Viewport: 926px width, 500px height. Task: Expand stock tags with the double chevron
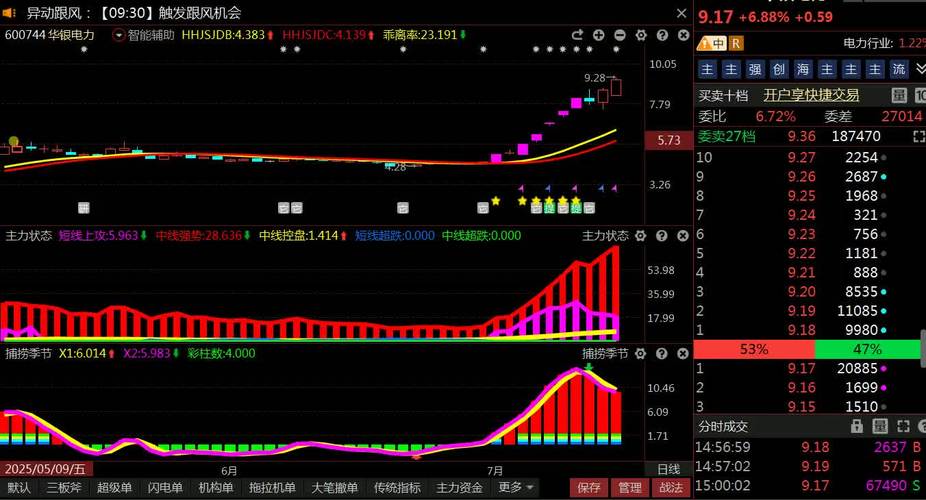tap(919, 69)
